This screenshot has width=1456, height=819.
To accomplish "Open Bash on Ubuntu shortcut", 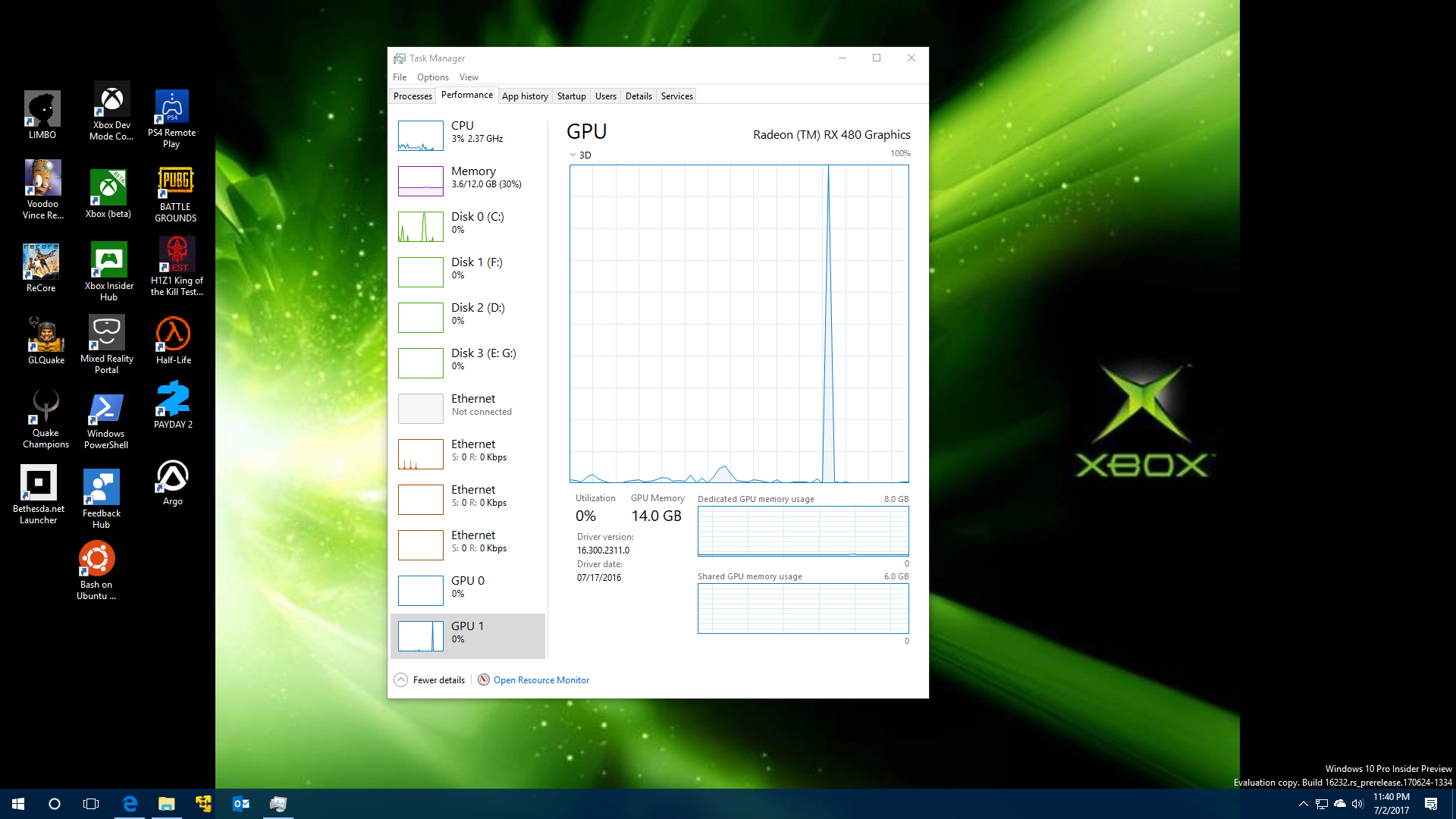I will click(x=96, y=570).
